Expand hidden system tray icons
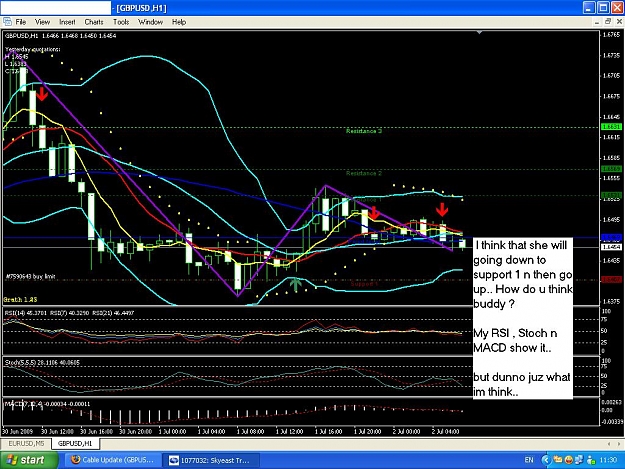This screenshot has width=625, height=469. 546,460
